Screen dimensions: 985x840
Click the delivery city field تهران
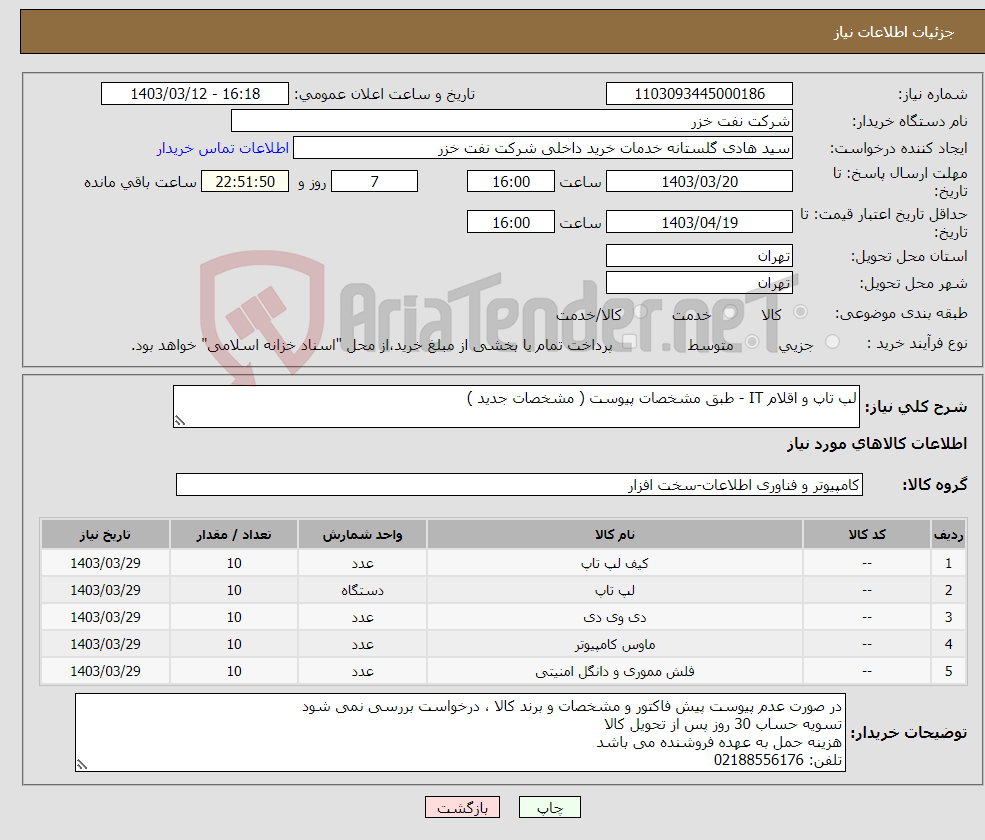click(x=699, y=283)
